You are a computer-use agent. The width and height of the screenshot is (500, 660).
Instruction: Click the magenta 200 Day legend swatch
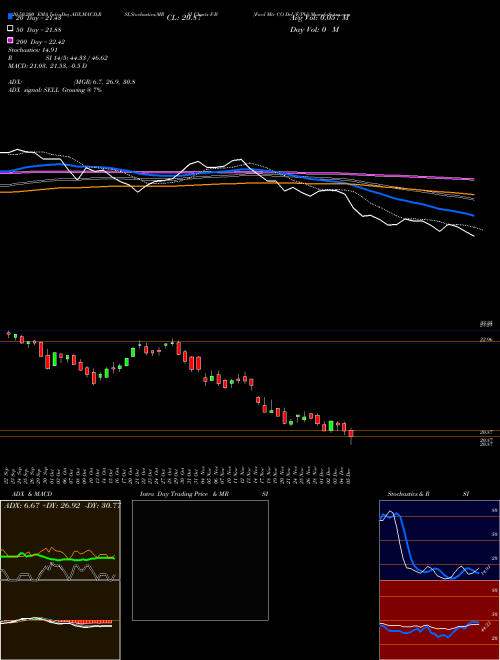(x=10, y=40)
